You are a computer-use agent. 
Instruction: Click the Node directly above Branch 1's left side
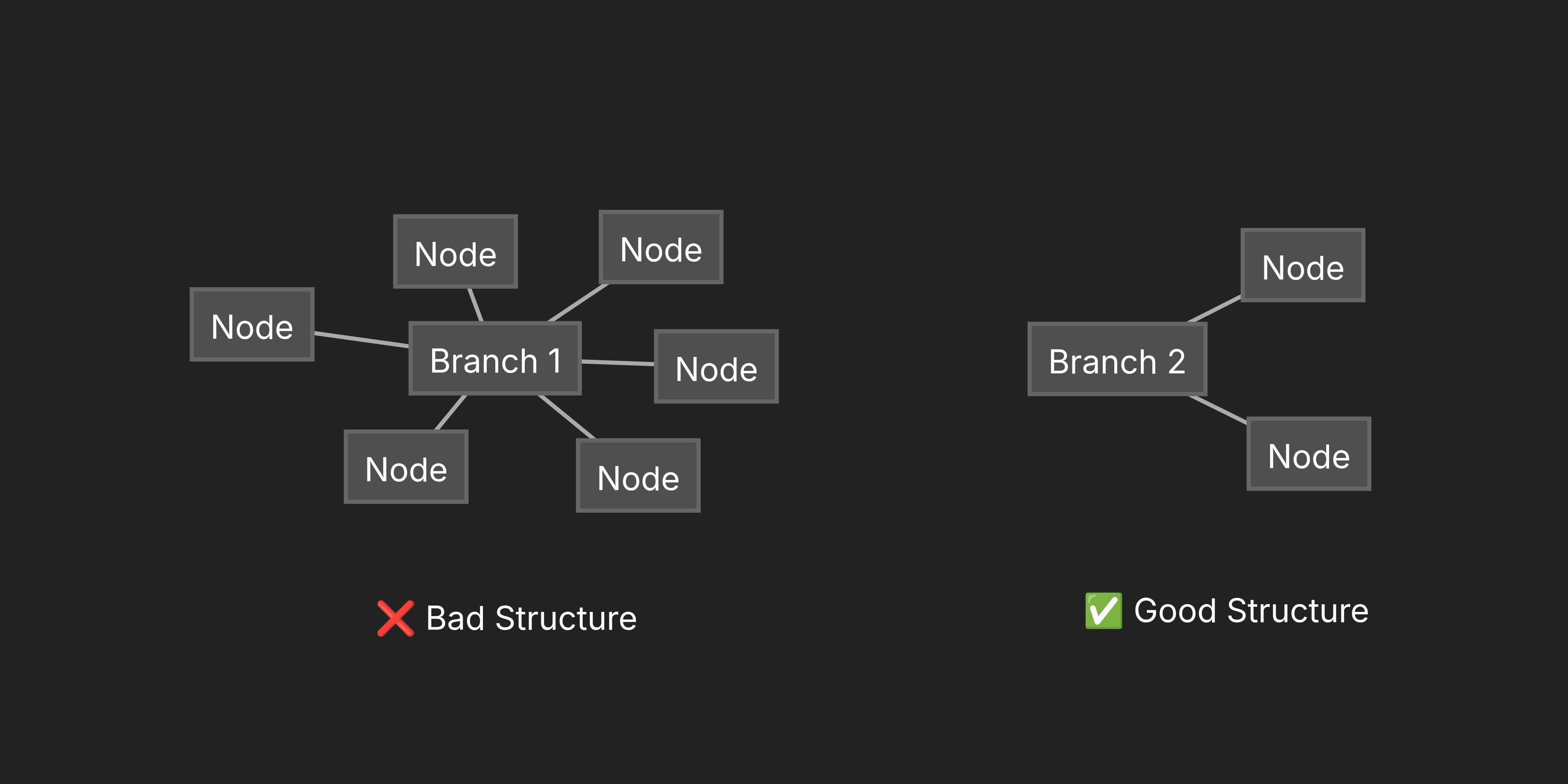point(455,252)
